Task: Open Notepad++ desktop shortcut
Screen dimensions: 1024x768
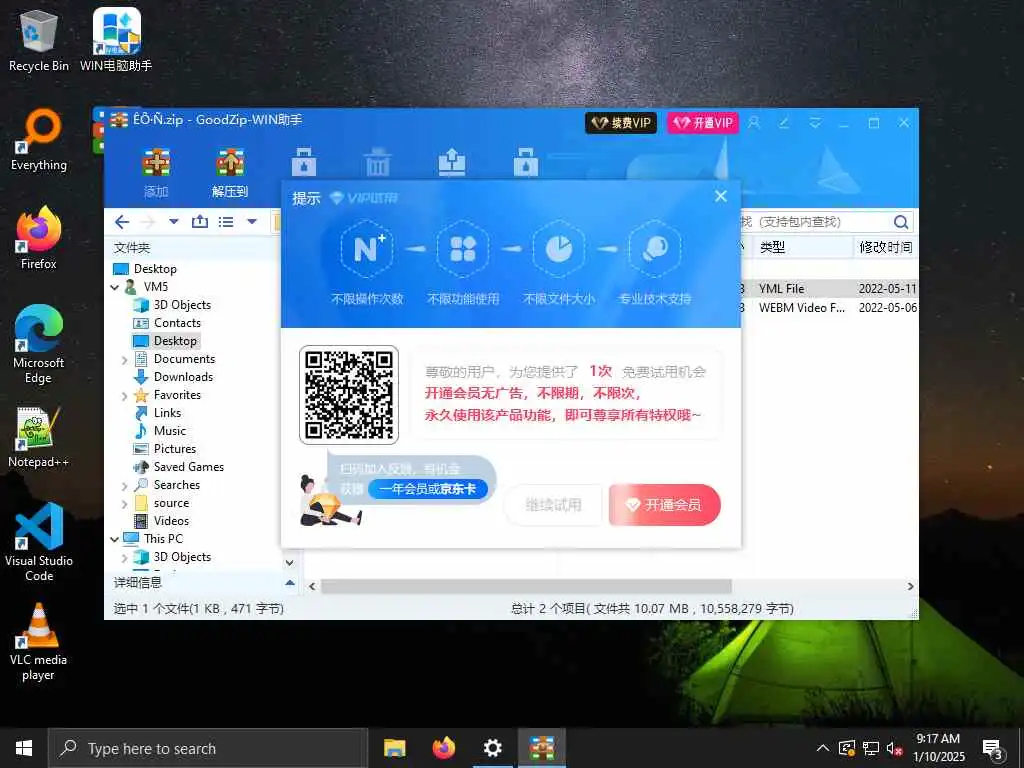Action: pos(39,437)
